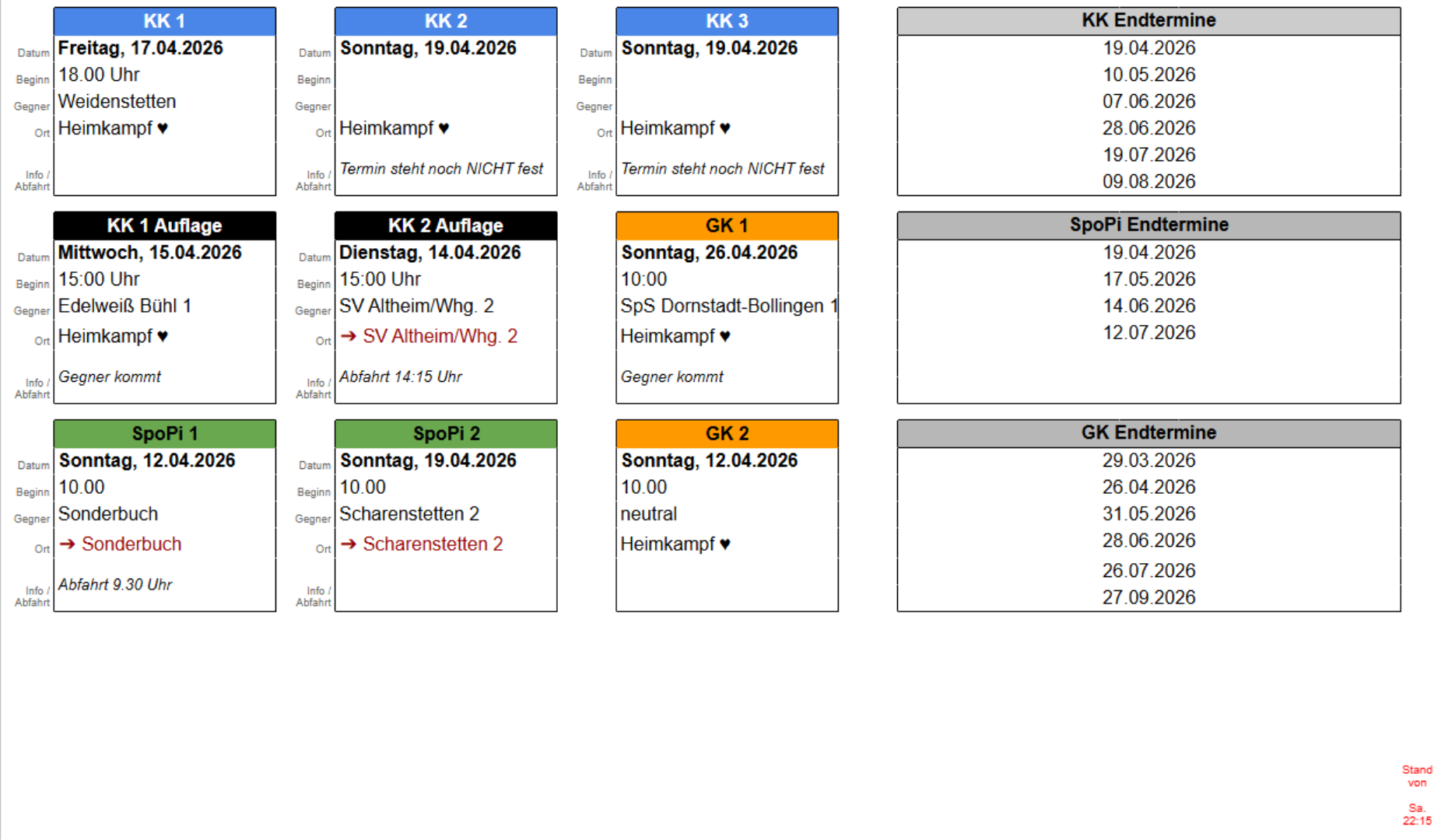Select date 17.05.2026 in SpoPi Endtermine
The height and width of the screenshot is (840, 1434).
[1148, 279]
